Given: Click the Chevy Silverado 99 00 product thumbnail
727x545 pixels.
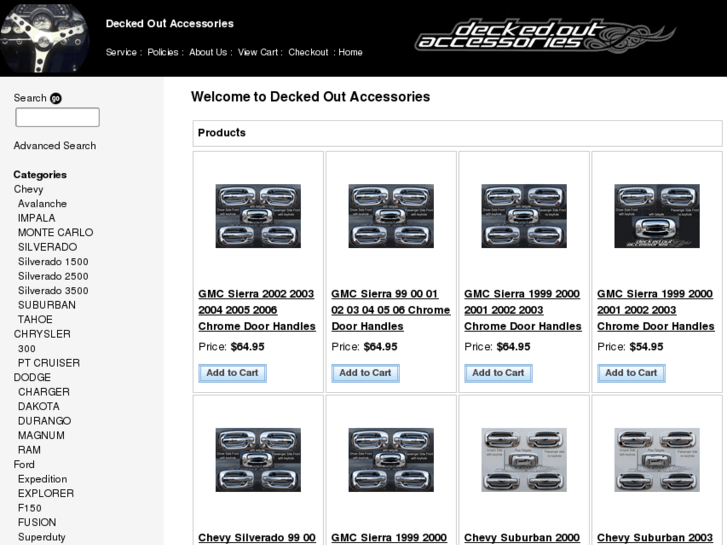Looking at the screenshot, I should (x=258, y=460).
